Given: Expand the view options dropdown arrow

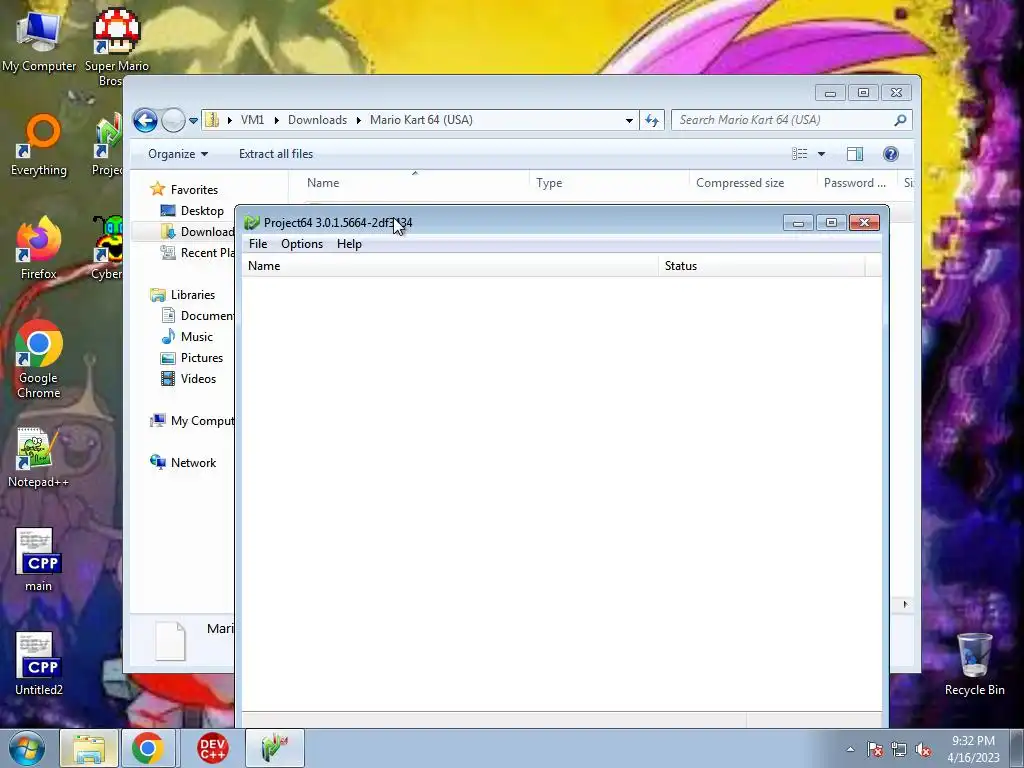Looking at the screenshot, I should pos(822,154).
